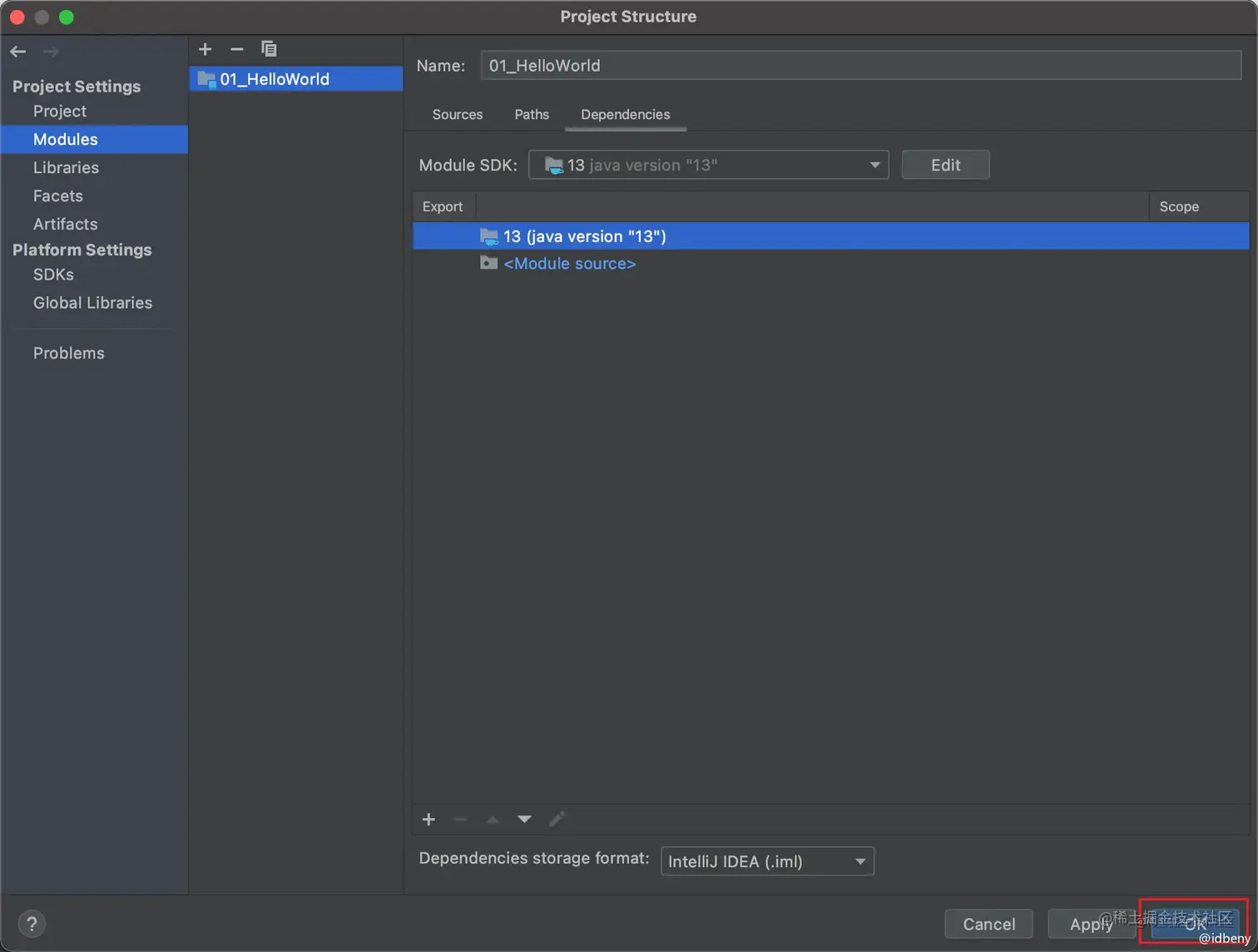Screen dimensions: 1258x952
Task: Click JDK 13 folder icon in dependencies list
Action: (489, 236)
